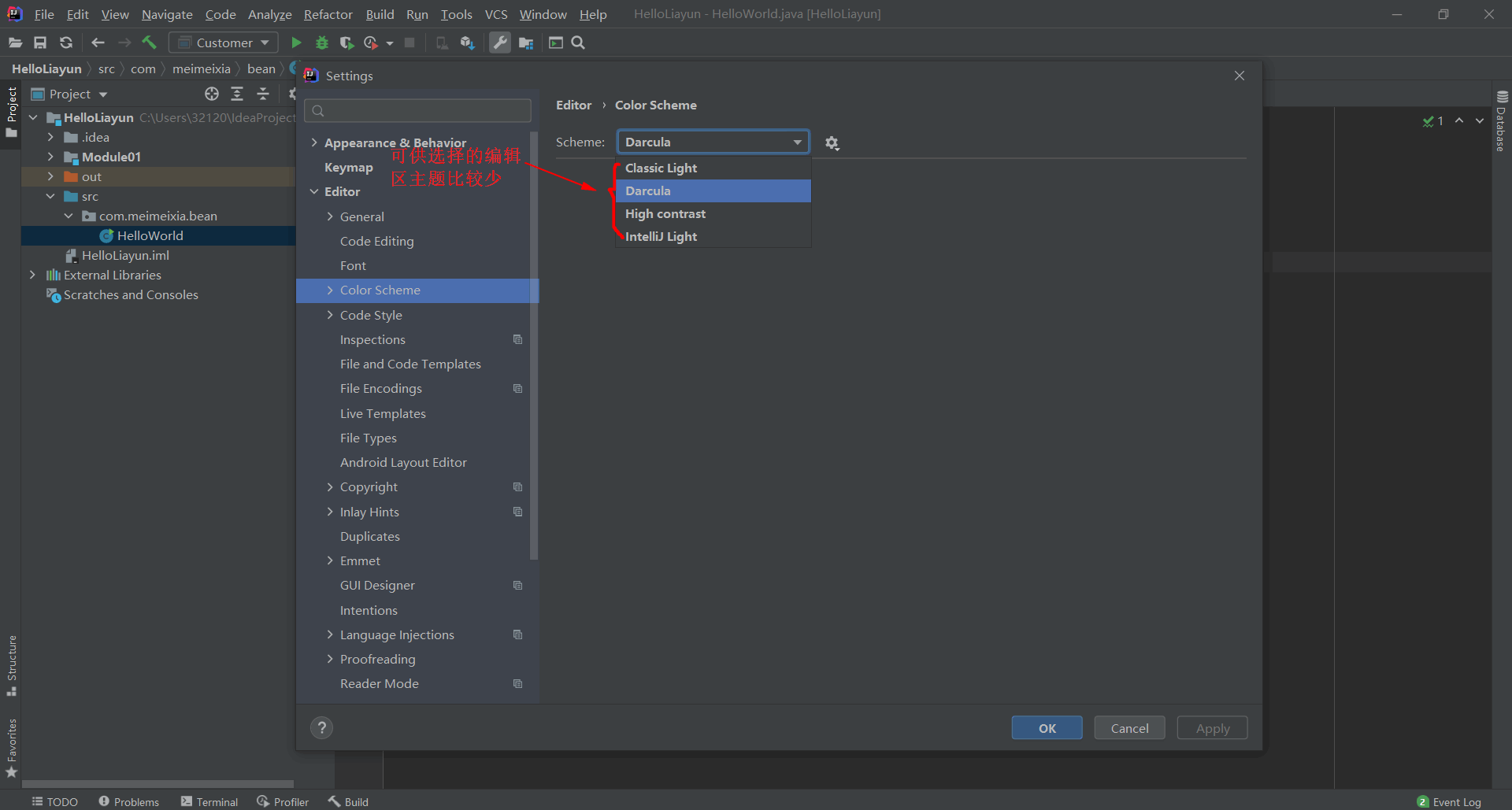This screenshot has height=810, width=1512.
Task: Open the Inspections settings page
Action: [x=372, y=339]
